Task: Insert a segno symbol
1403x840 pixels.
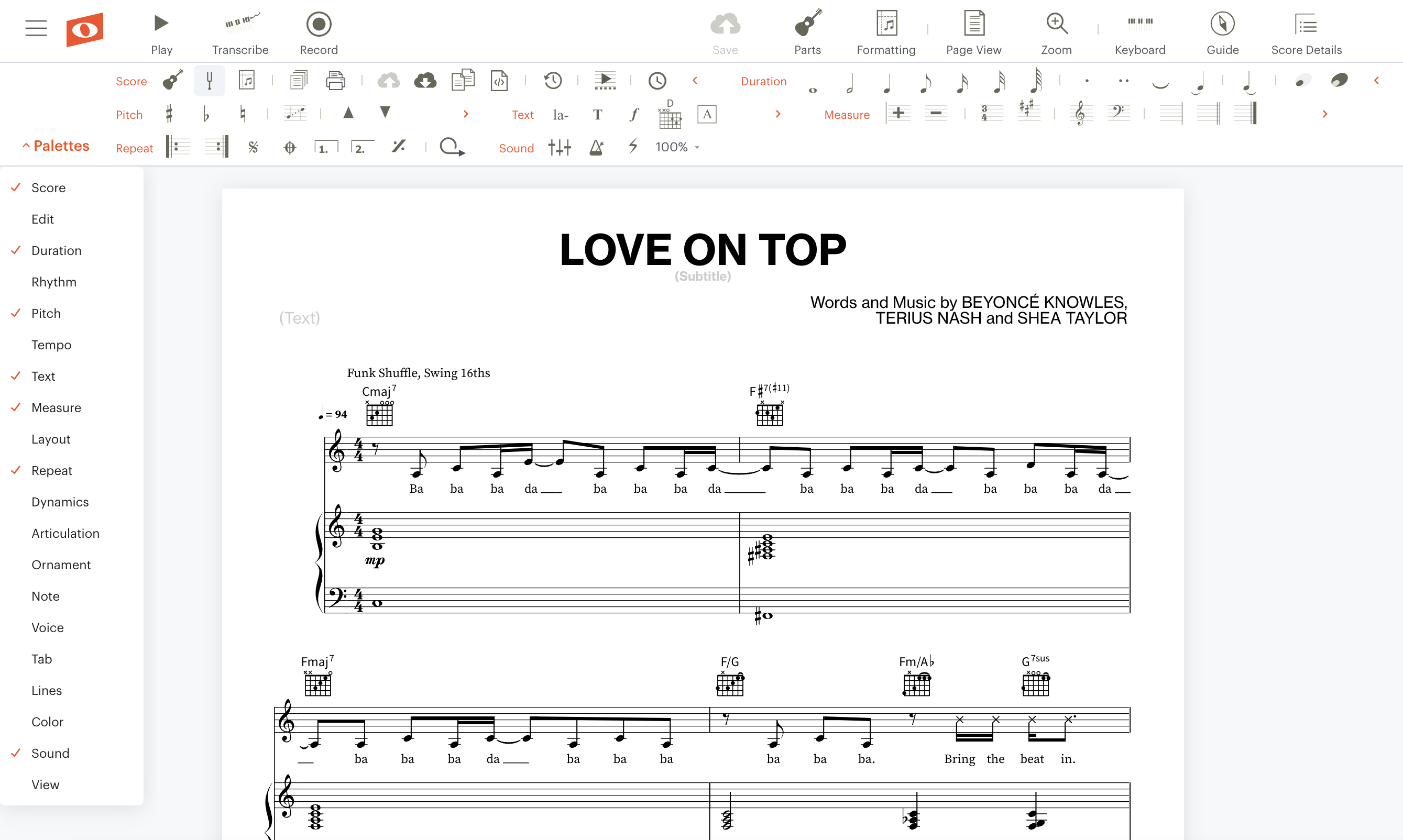Action: point(253,147)
